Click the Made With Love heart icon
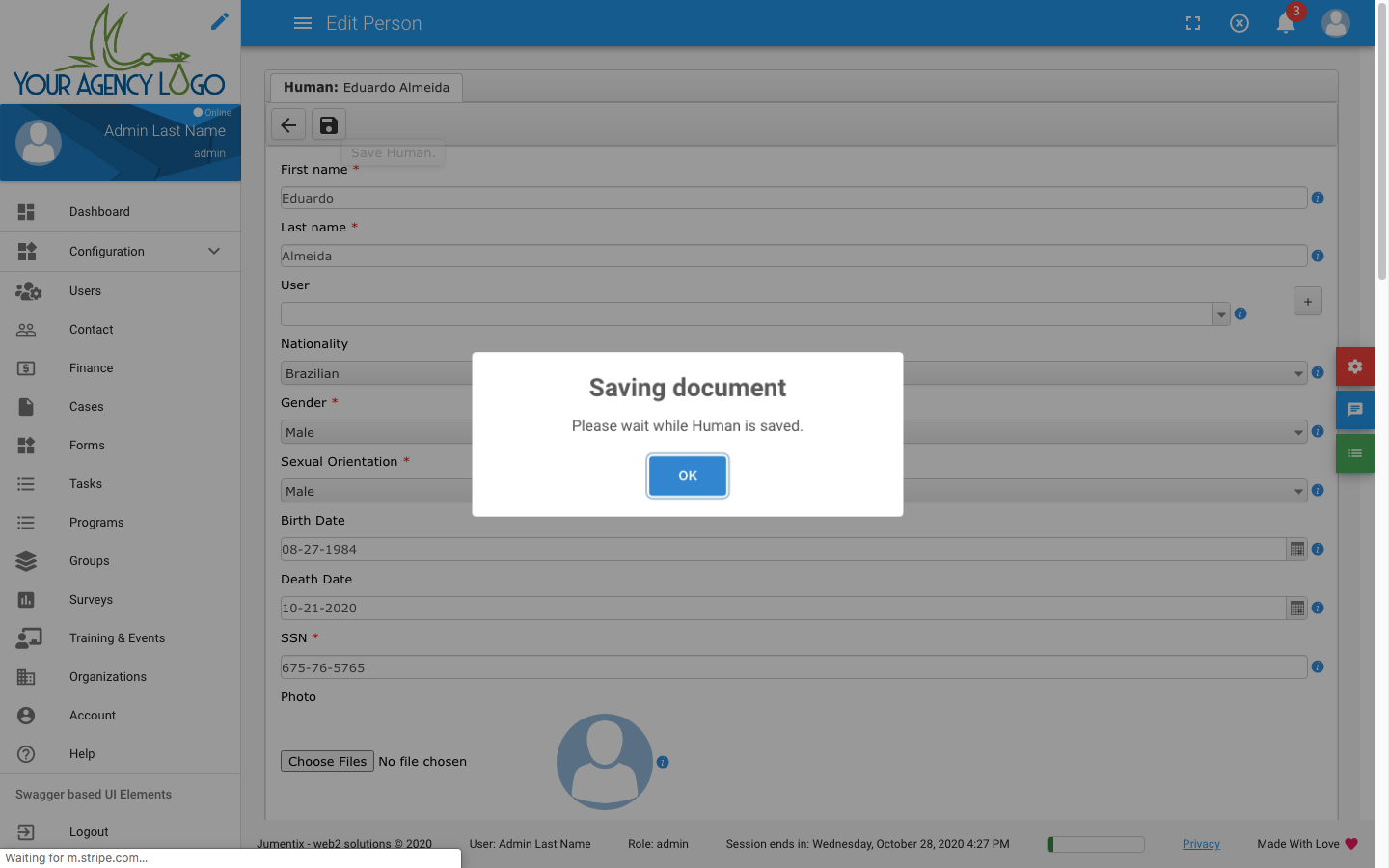 click(1351, 844)
